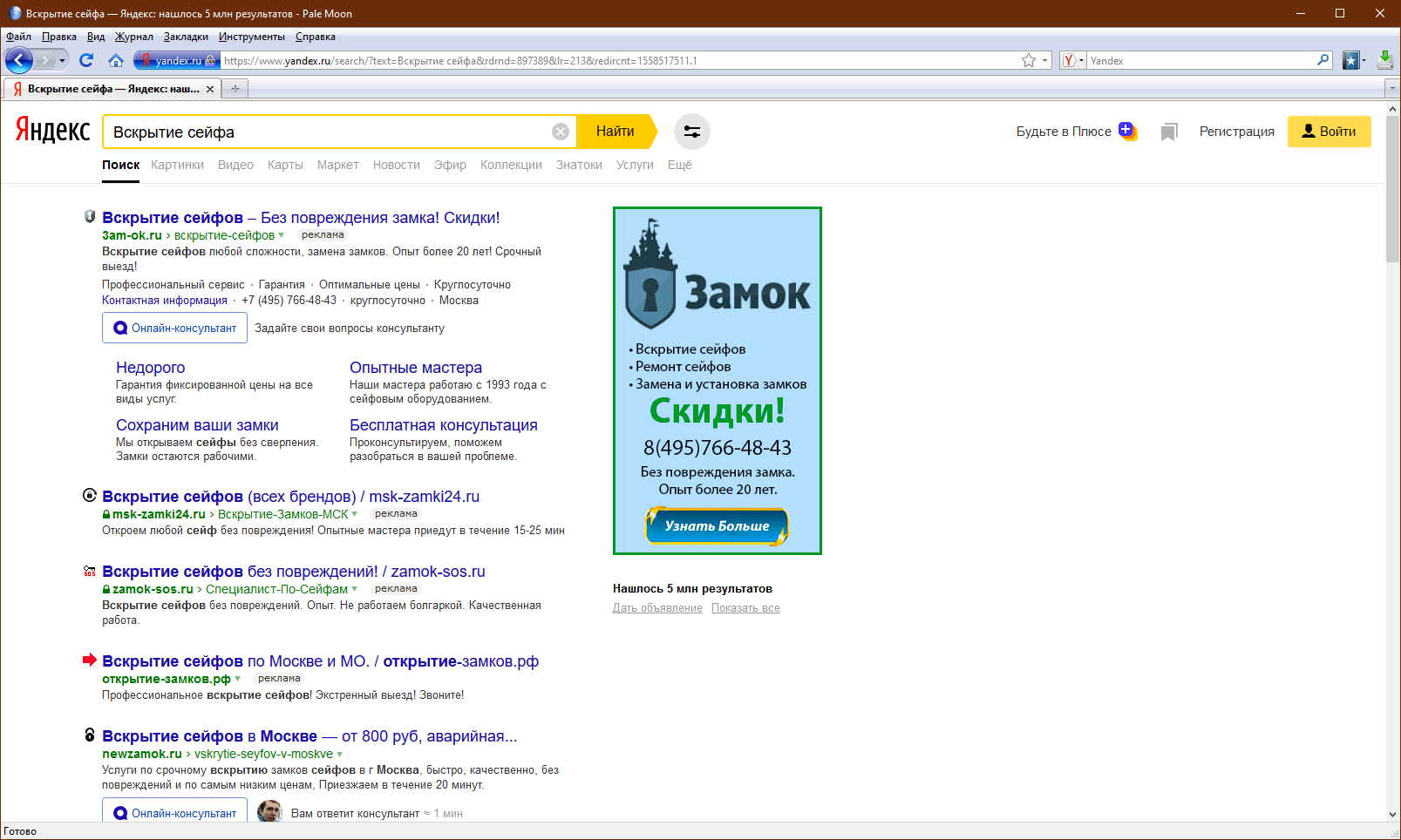Open the Дать объявление link
The height and width of the screenshot is (840, 1401).
point(657,608)
